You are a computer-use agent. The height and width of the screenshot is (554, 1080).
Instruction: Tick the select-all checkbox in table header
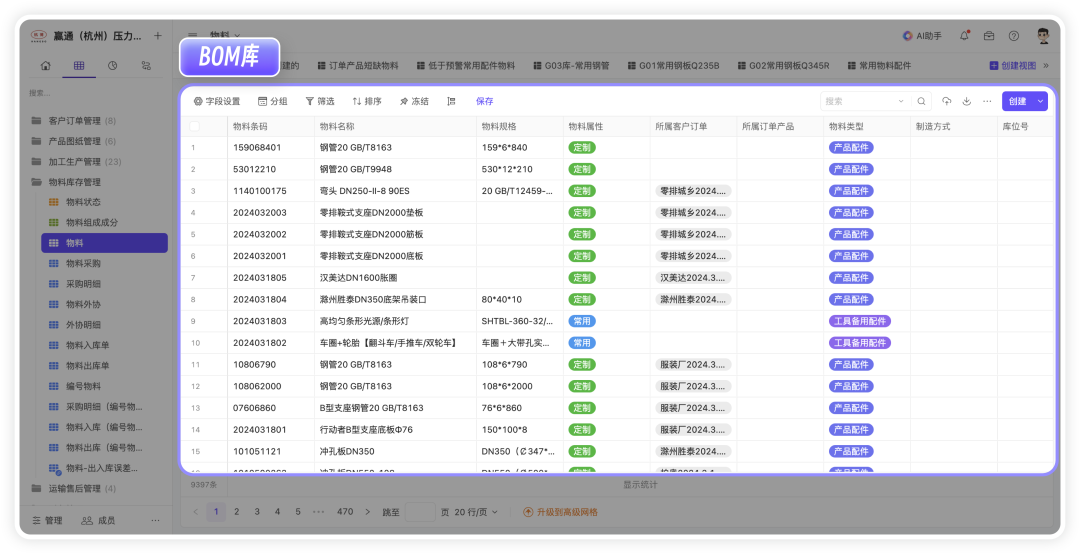[x=195, y=127]
